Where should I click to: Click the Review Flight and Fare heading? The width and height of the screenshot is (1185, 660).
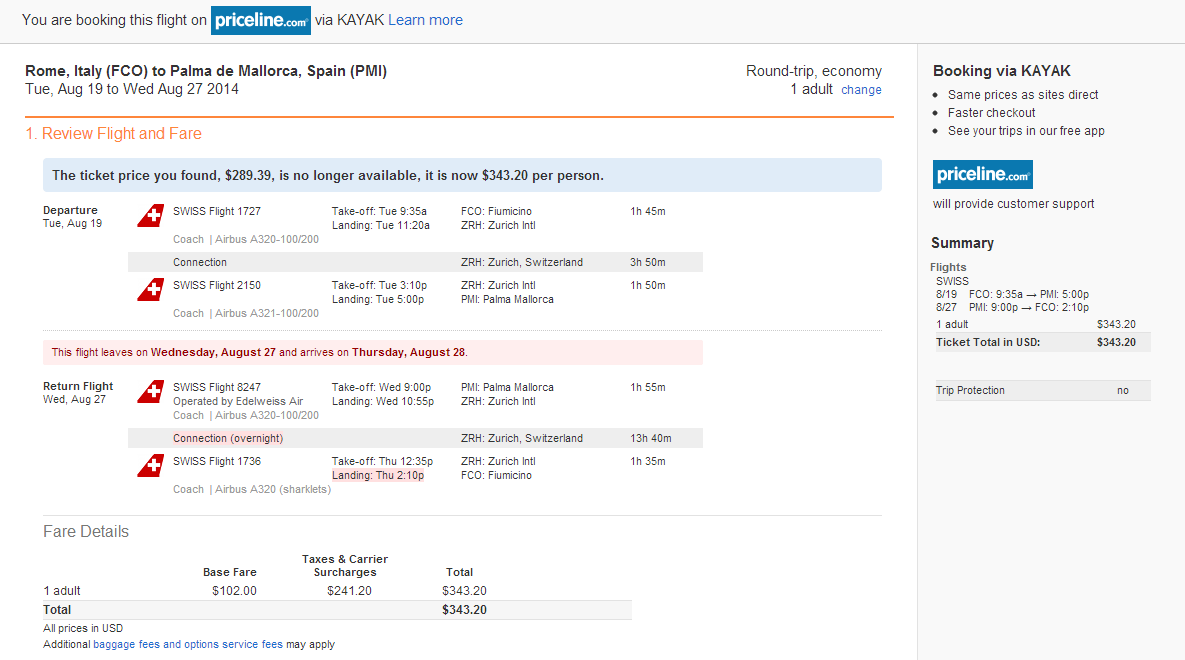(113, 134)
